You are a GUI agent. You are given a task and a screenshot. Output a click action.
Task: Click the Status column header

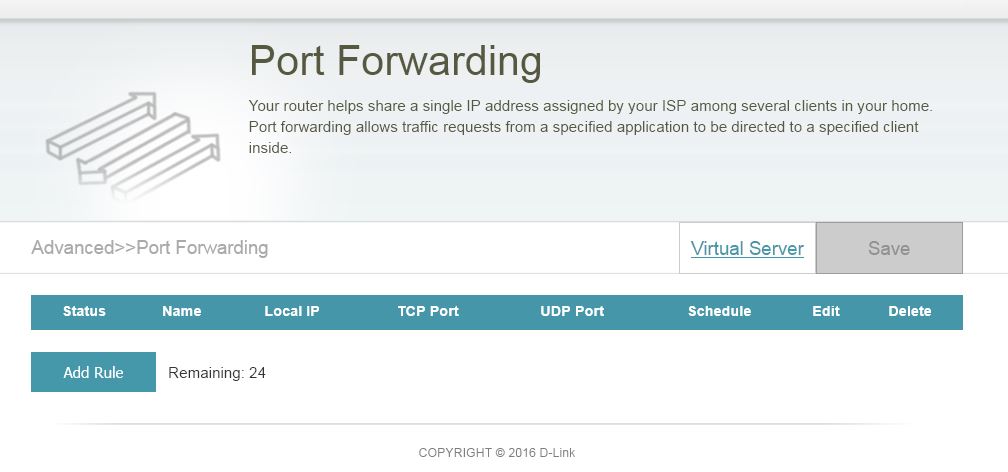pyautogui.click(x=84, y=311)
